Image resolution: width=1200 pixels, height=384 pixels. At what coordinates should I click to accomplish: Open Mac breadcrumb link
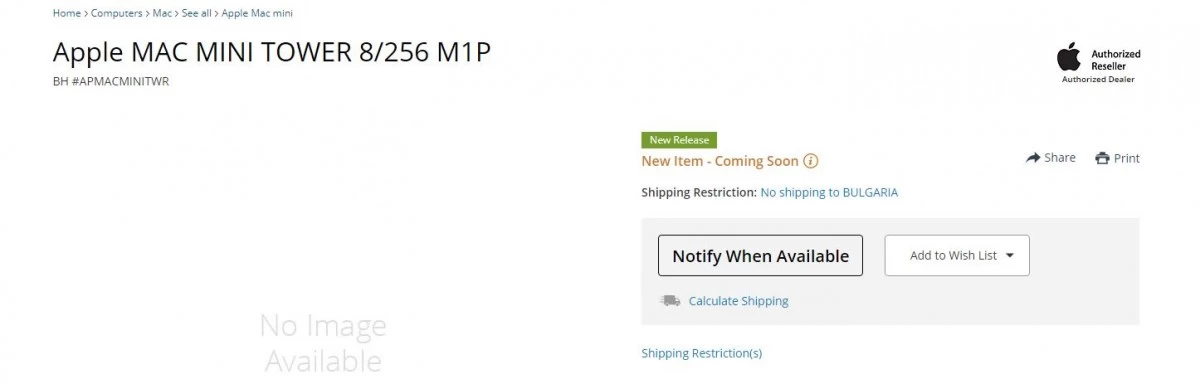[x=162, y=13]
